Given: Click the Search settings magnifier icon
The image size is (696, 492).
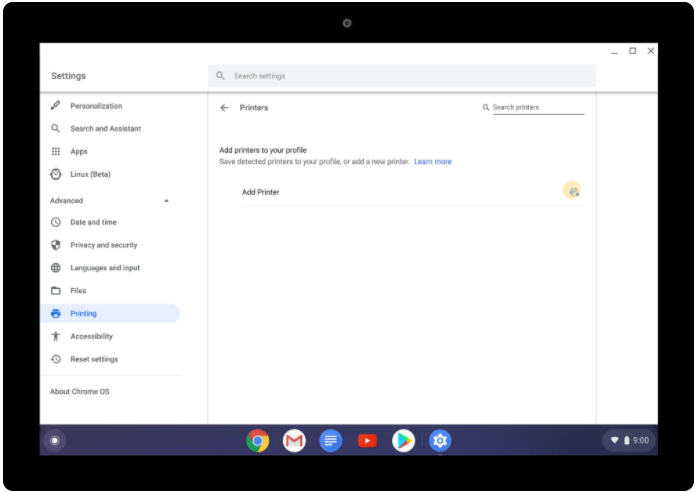Looking at the screenshot, I should pos(220,76).
